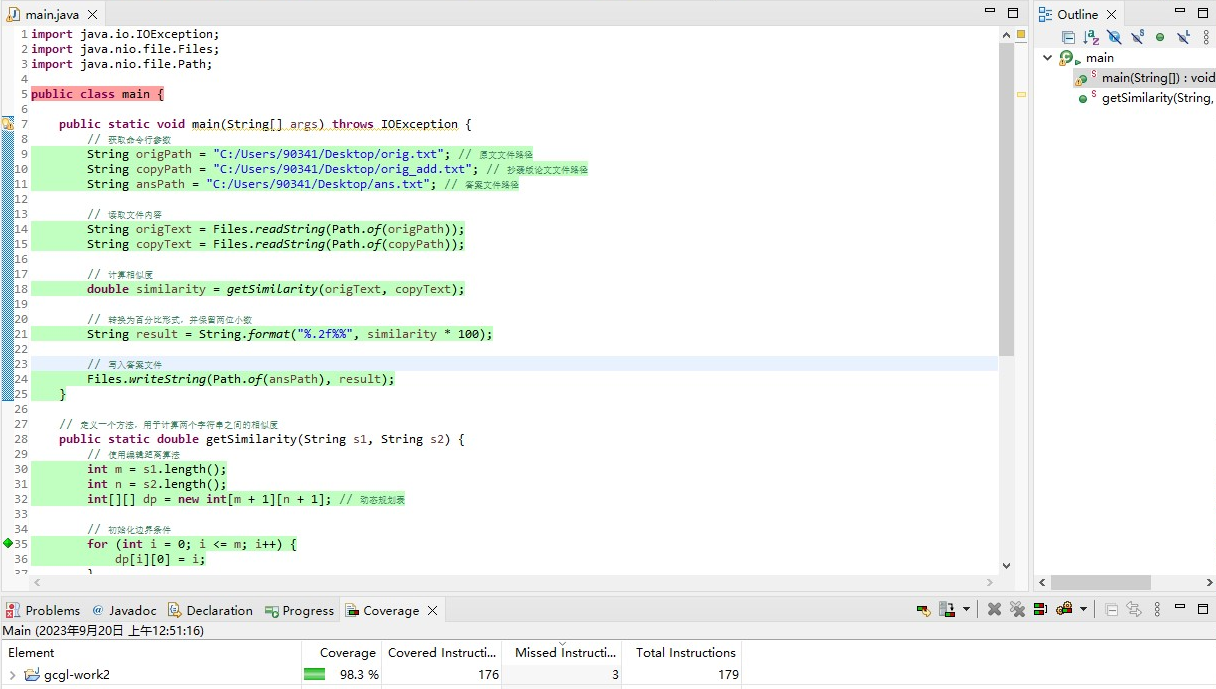The image size is (1216, 689).
Task: Collapse all in Coverage view
Action: click(x=1111, y=609)
